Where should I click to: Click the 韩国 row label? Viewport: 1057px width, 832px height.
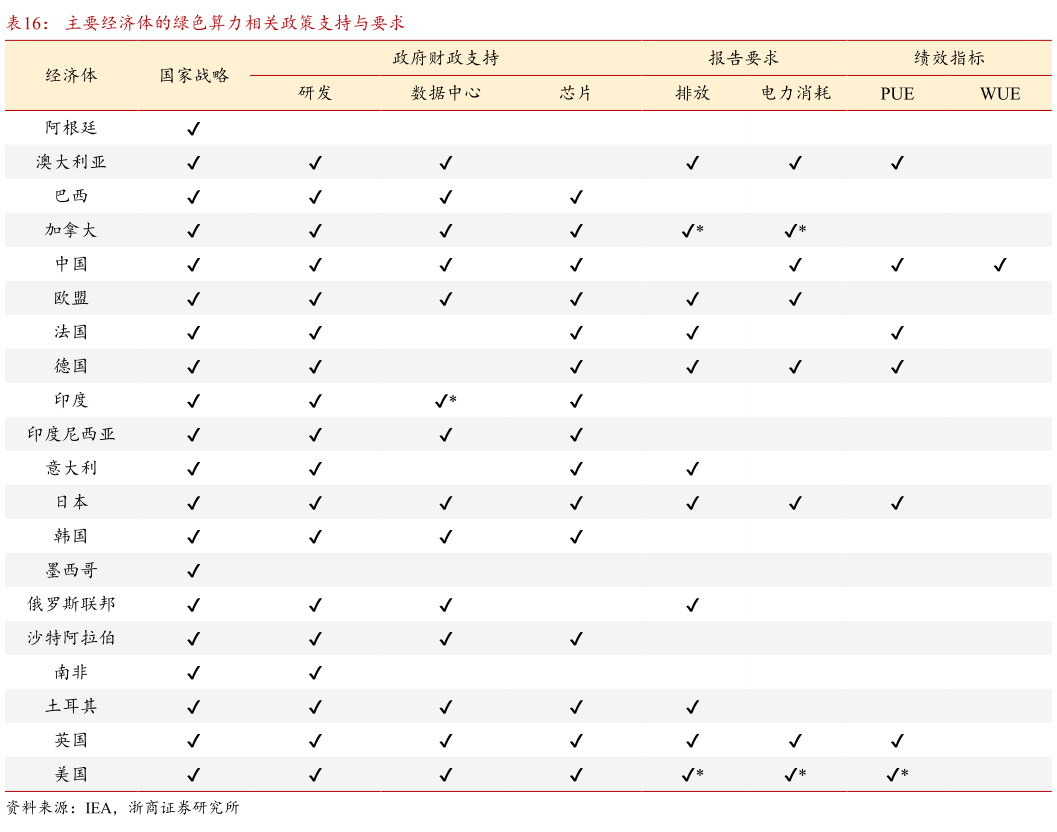[x=71, y=536]
